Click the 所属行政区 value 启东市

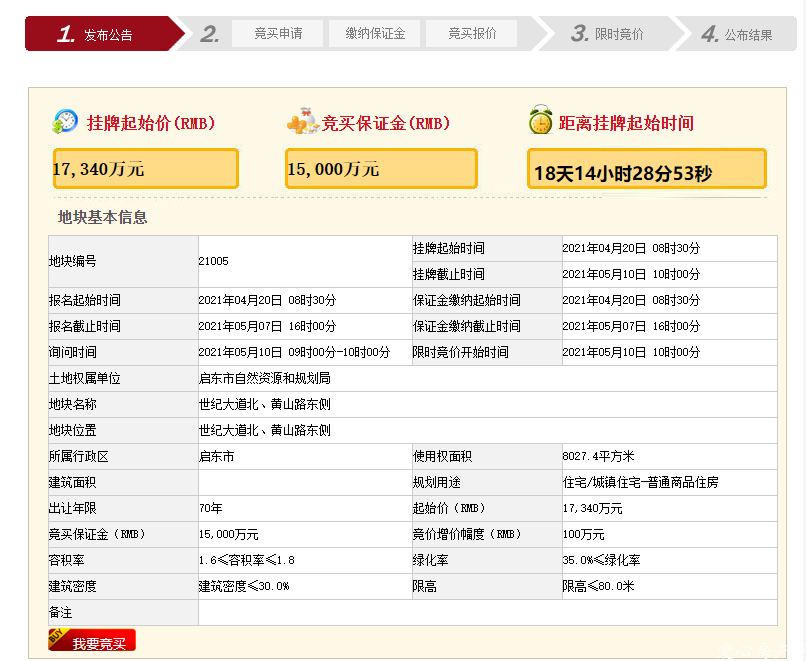tap(216, 456)
